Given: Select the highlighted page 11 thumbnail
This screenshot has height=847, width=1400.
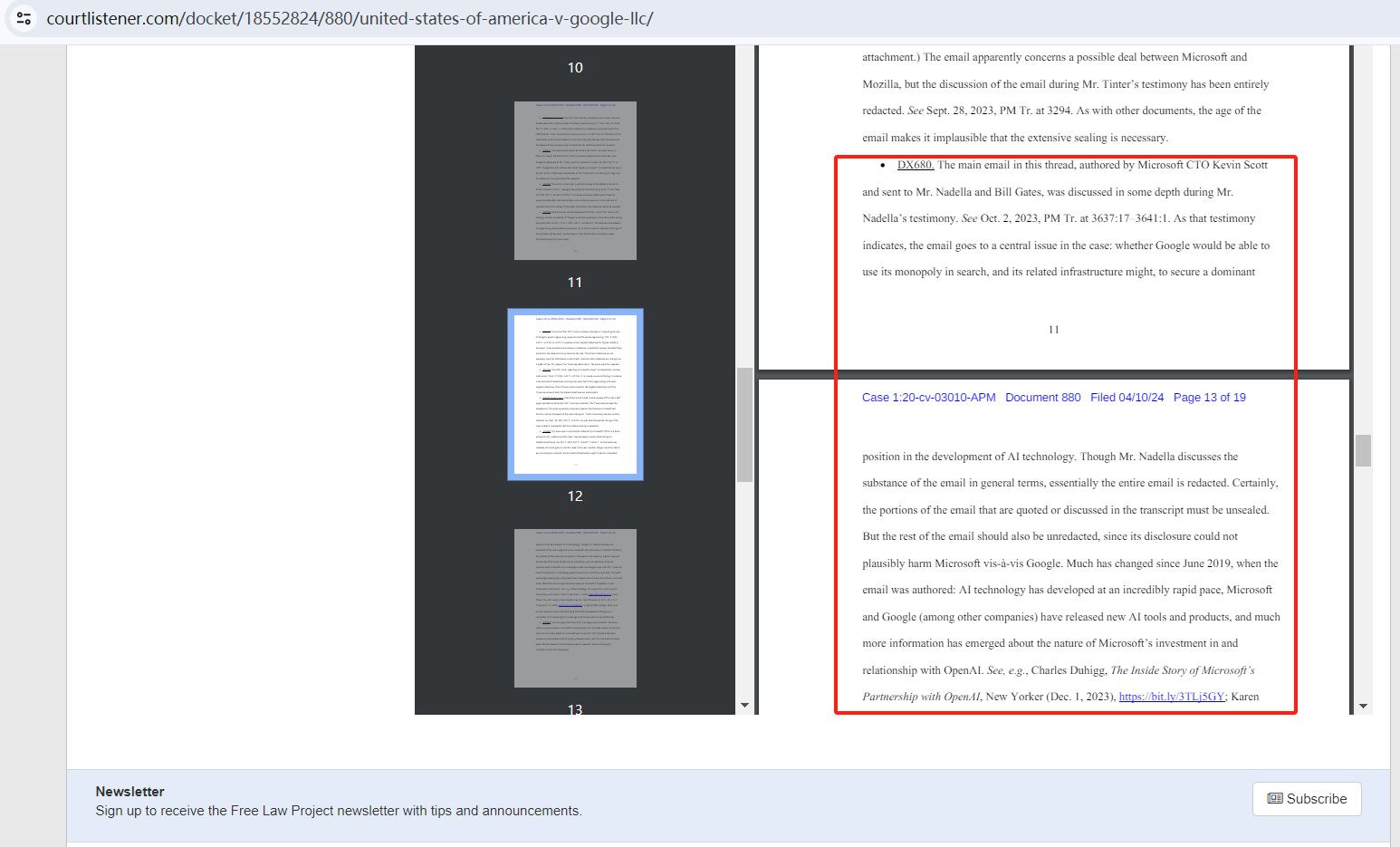Looking at the screenshot, I should [x=575, y=394].
